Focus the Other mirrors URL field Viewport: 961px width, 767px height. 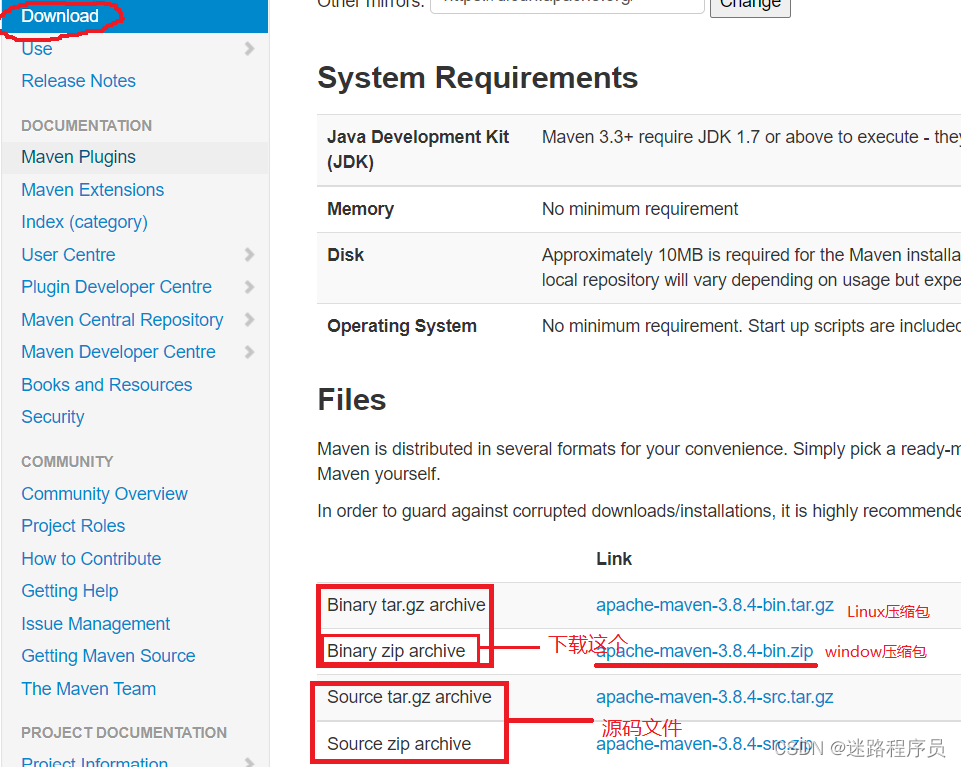[568, 5]
